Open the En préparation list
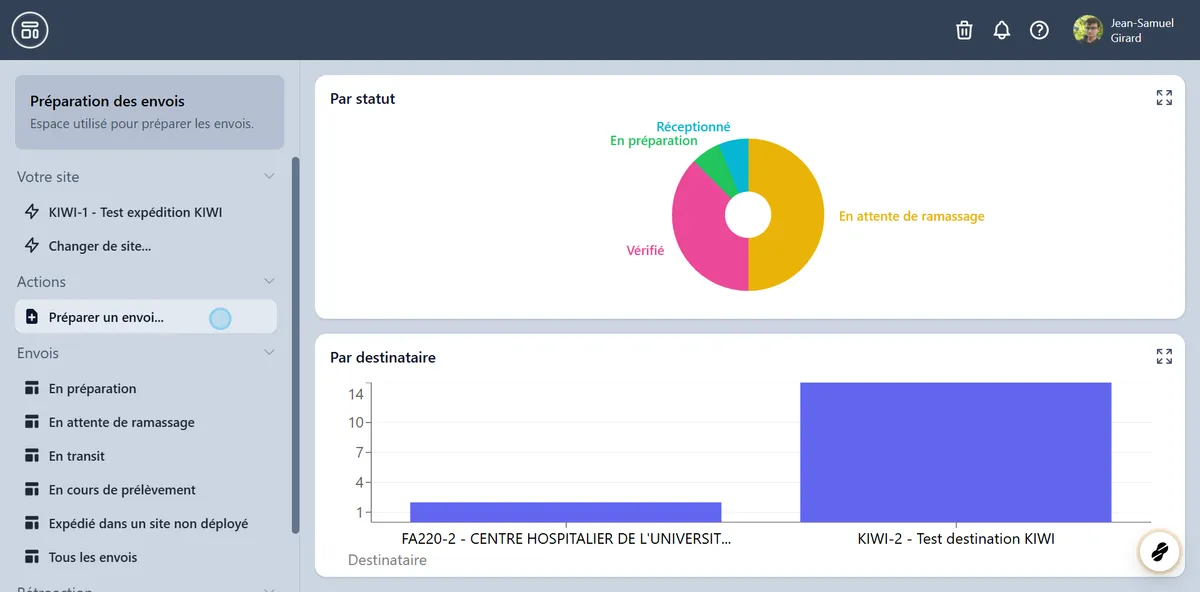Image resolution: width=1200 pixels, height=592 pixels. click(92, 389)
